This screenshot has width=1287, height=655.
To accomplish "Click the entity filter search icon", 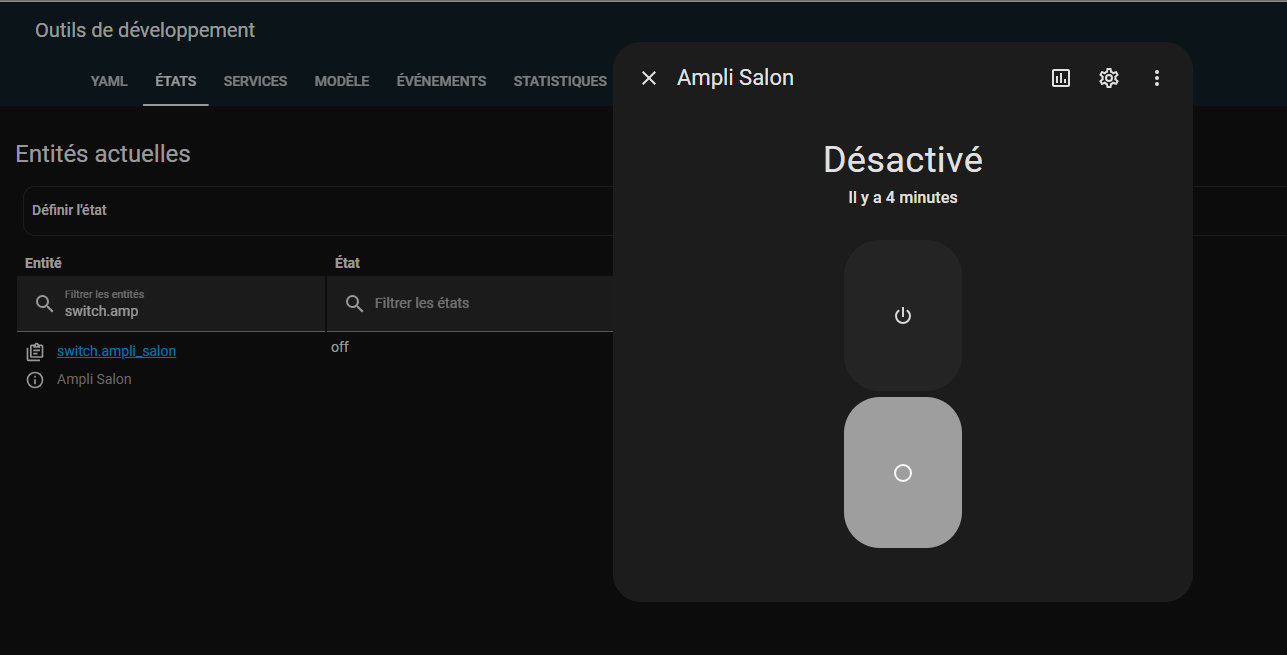I will point(44,304).
